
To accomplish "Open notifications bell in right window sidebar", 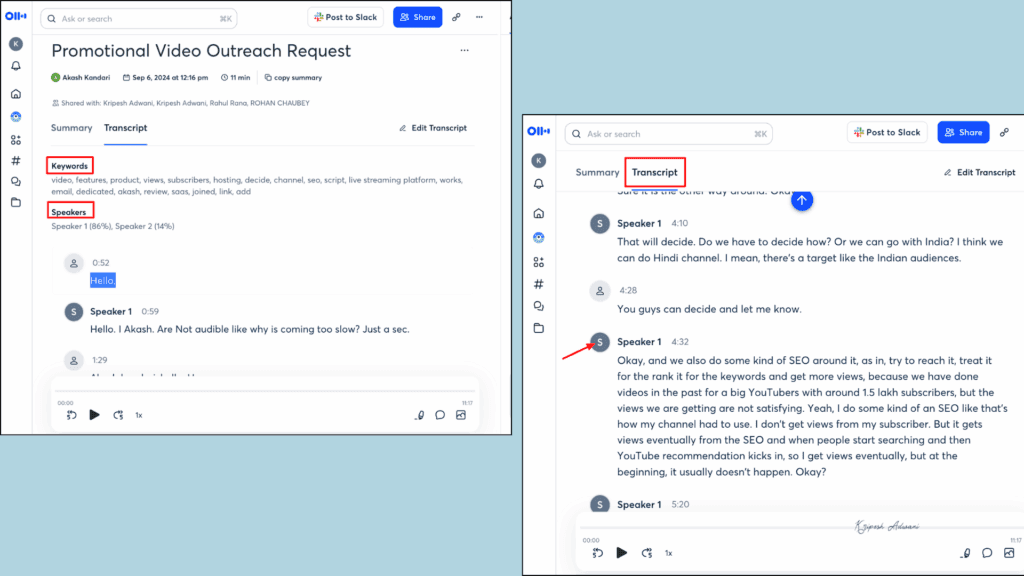I will click(539, 184).
